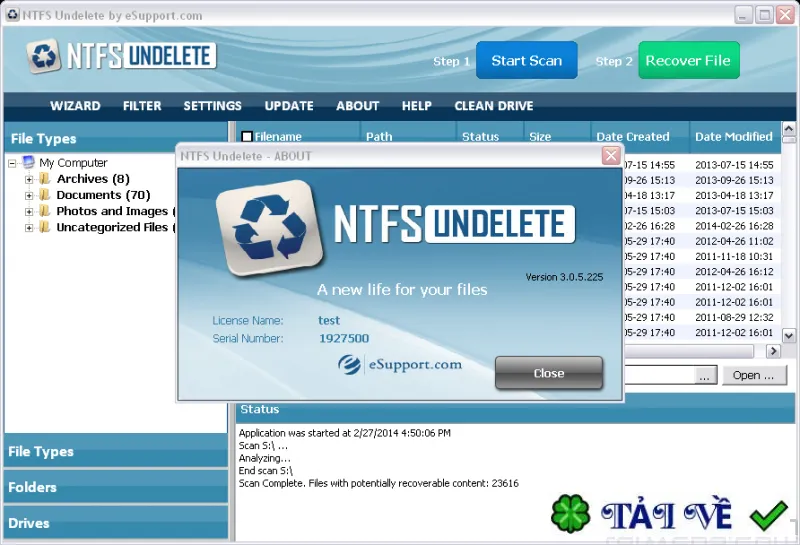Open the CLEAN DRIVE menu

pyautogui.click(x=494, y=106)
